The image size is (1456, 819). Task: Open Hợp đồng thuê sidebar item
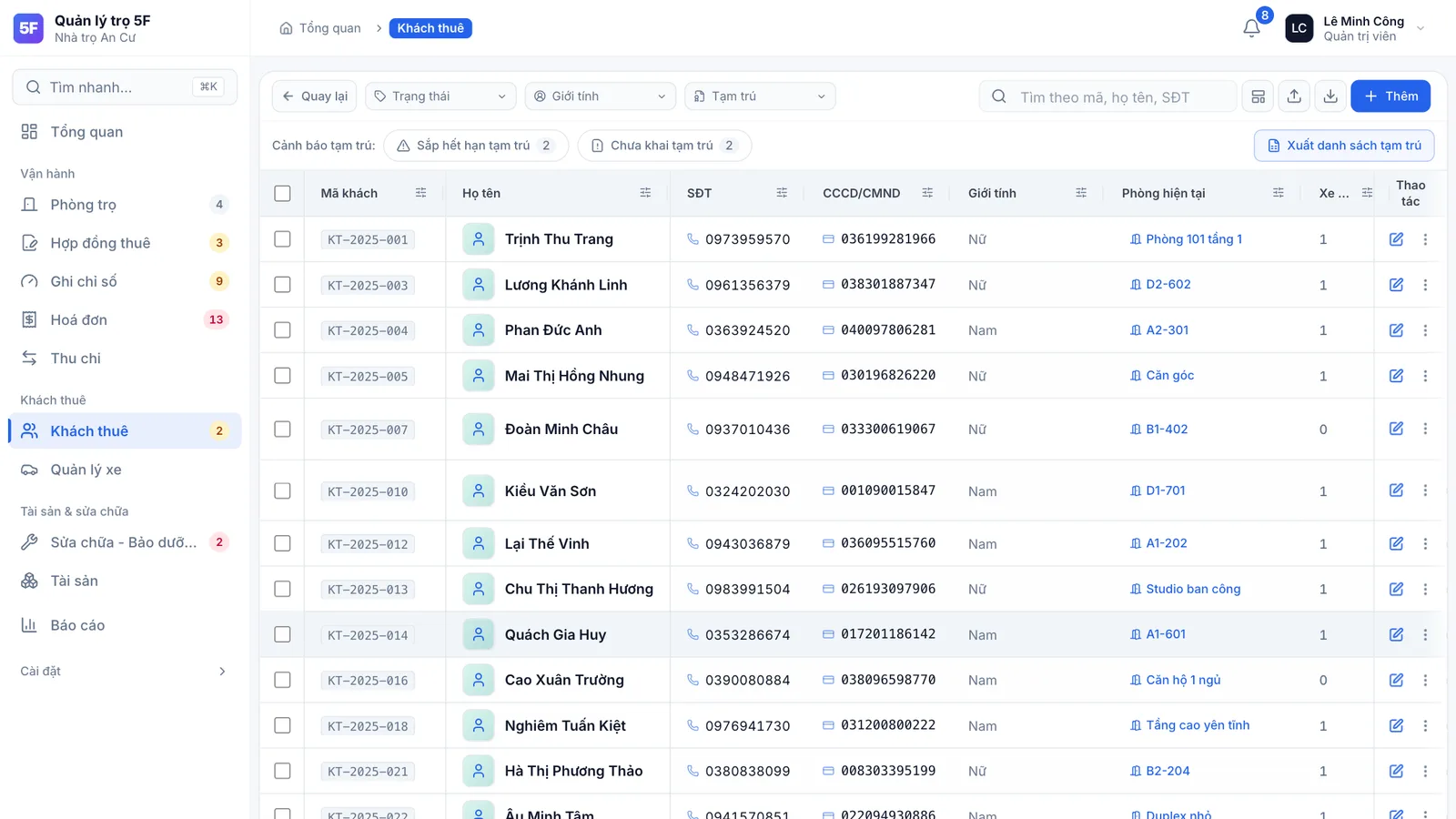click(x=125, y=243)
